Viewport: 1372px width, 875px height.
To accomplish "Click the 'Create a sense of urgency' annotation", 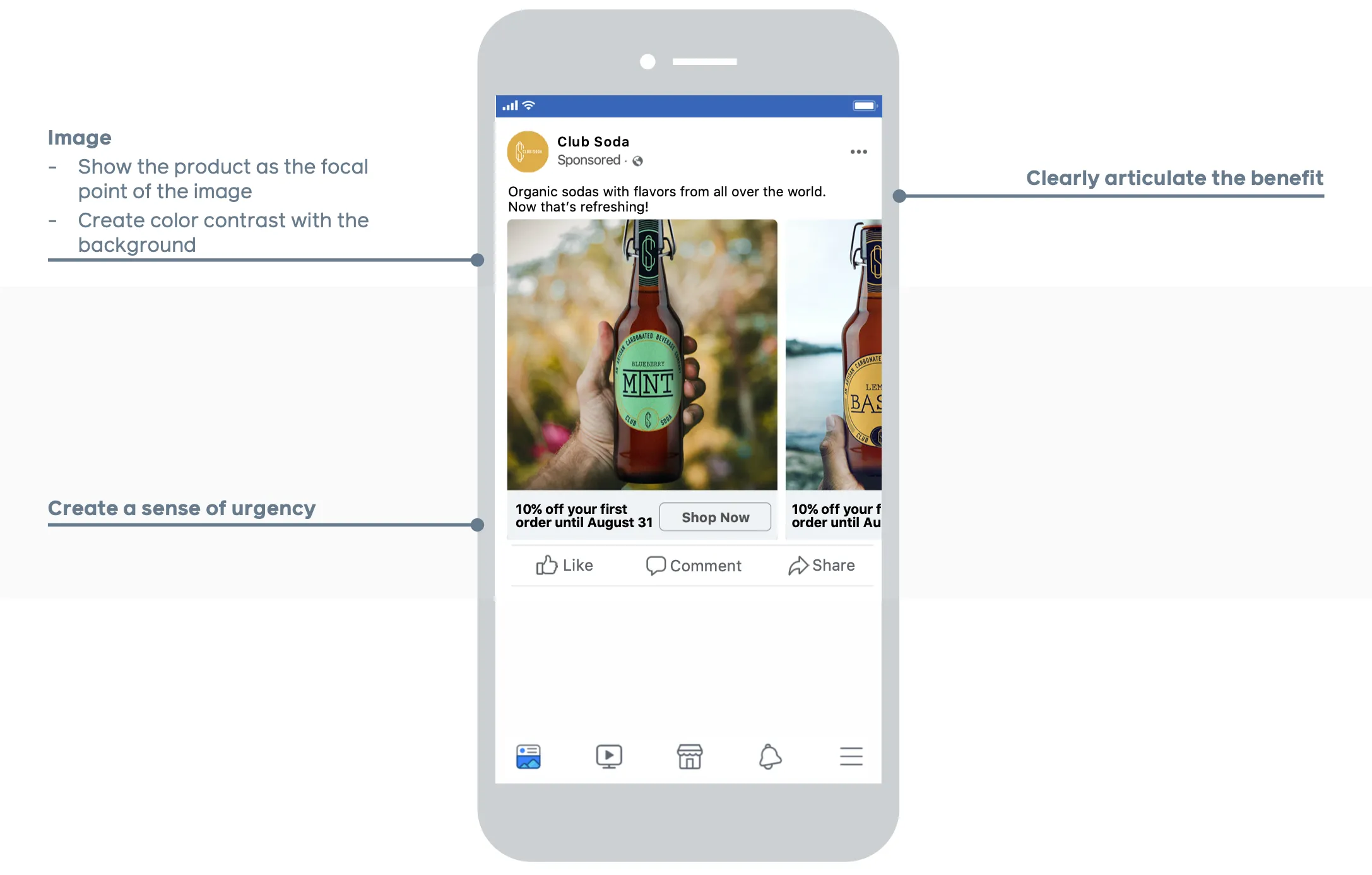I will pyautogui.click(x=182, y=508).
